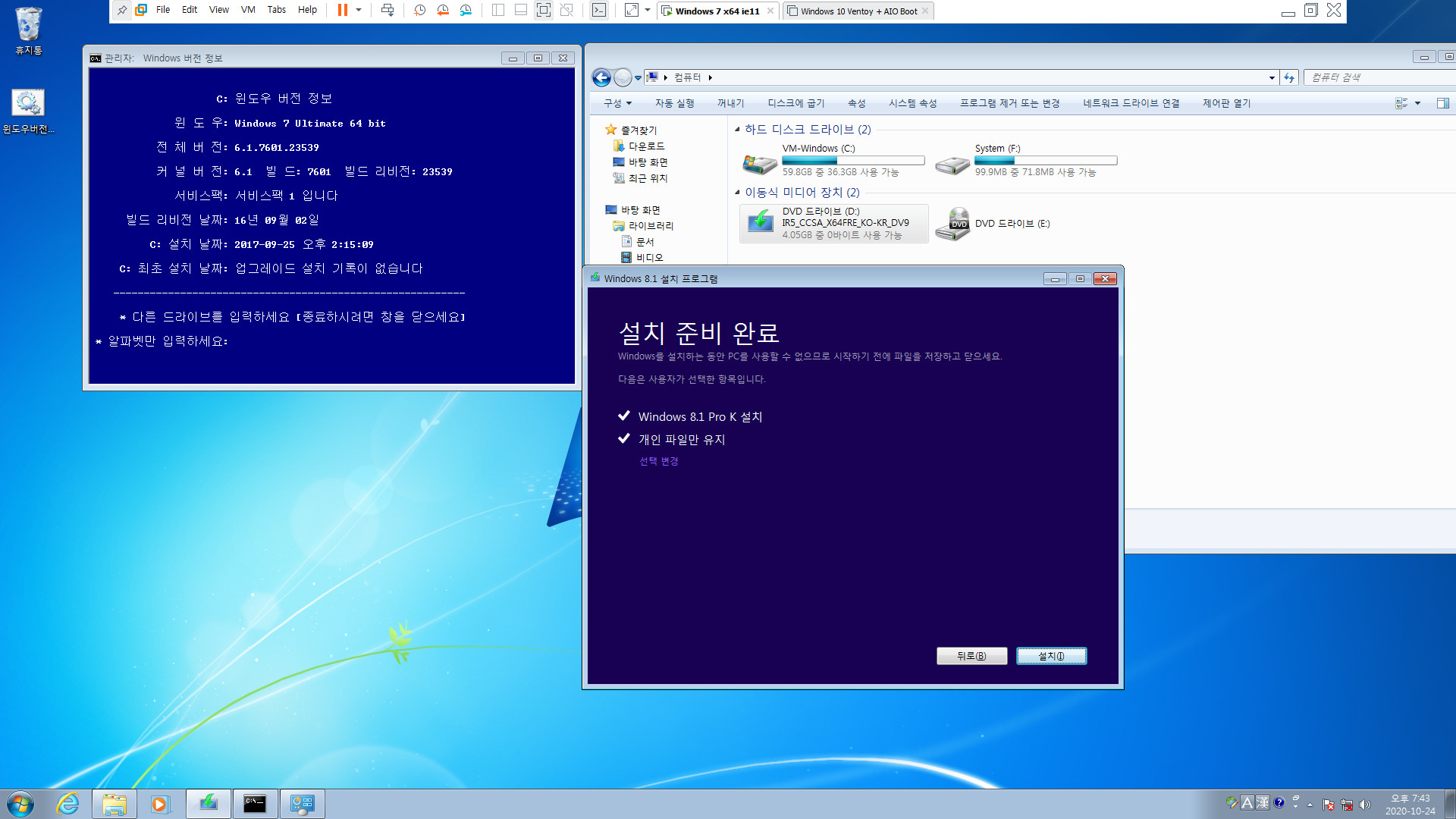Select Libraries (라이브러리) in navigation pane
Screen dimensions: 1456x819
click(643, 226)
